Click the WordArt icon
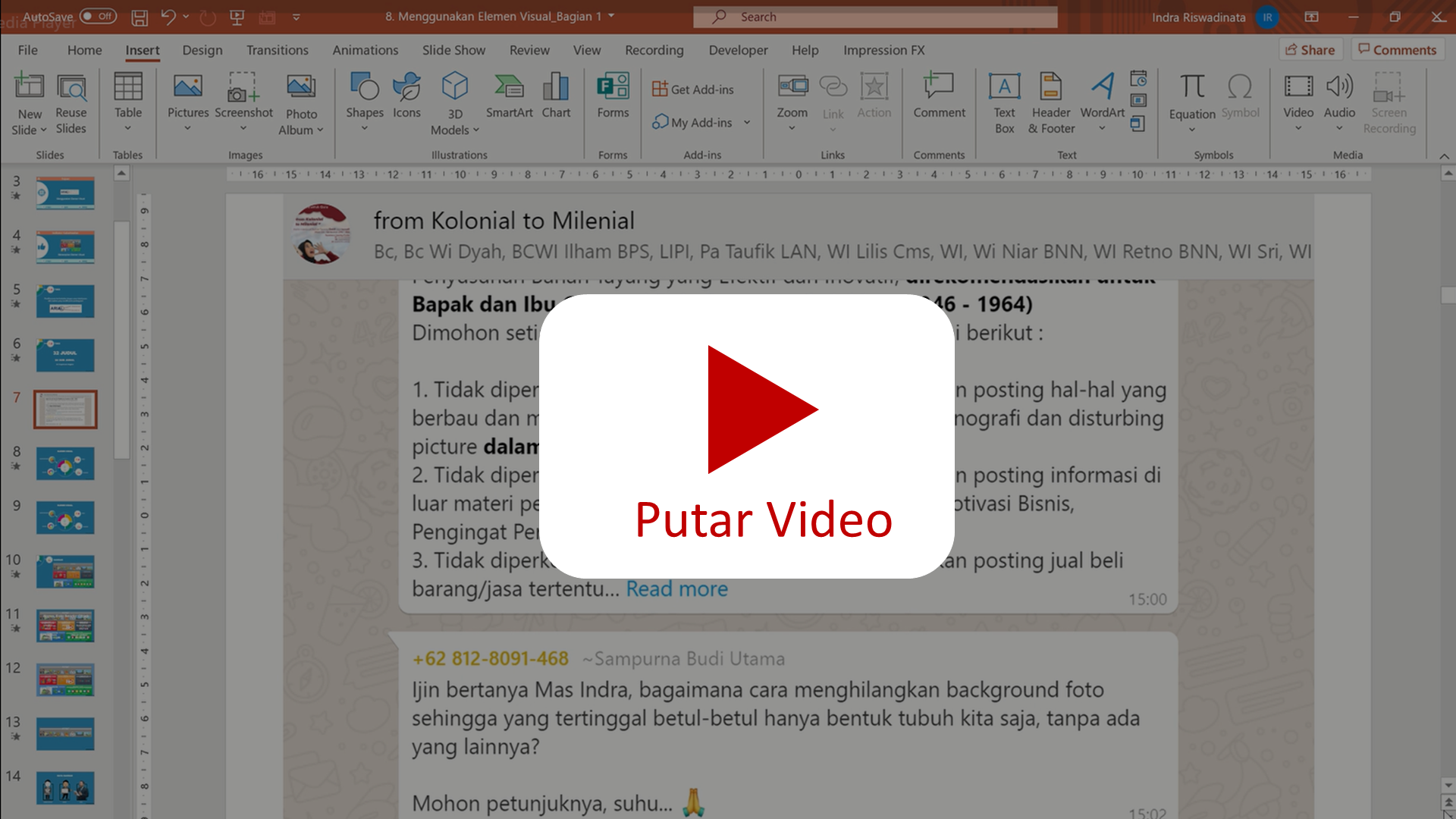 (1102, 87)
